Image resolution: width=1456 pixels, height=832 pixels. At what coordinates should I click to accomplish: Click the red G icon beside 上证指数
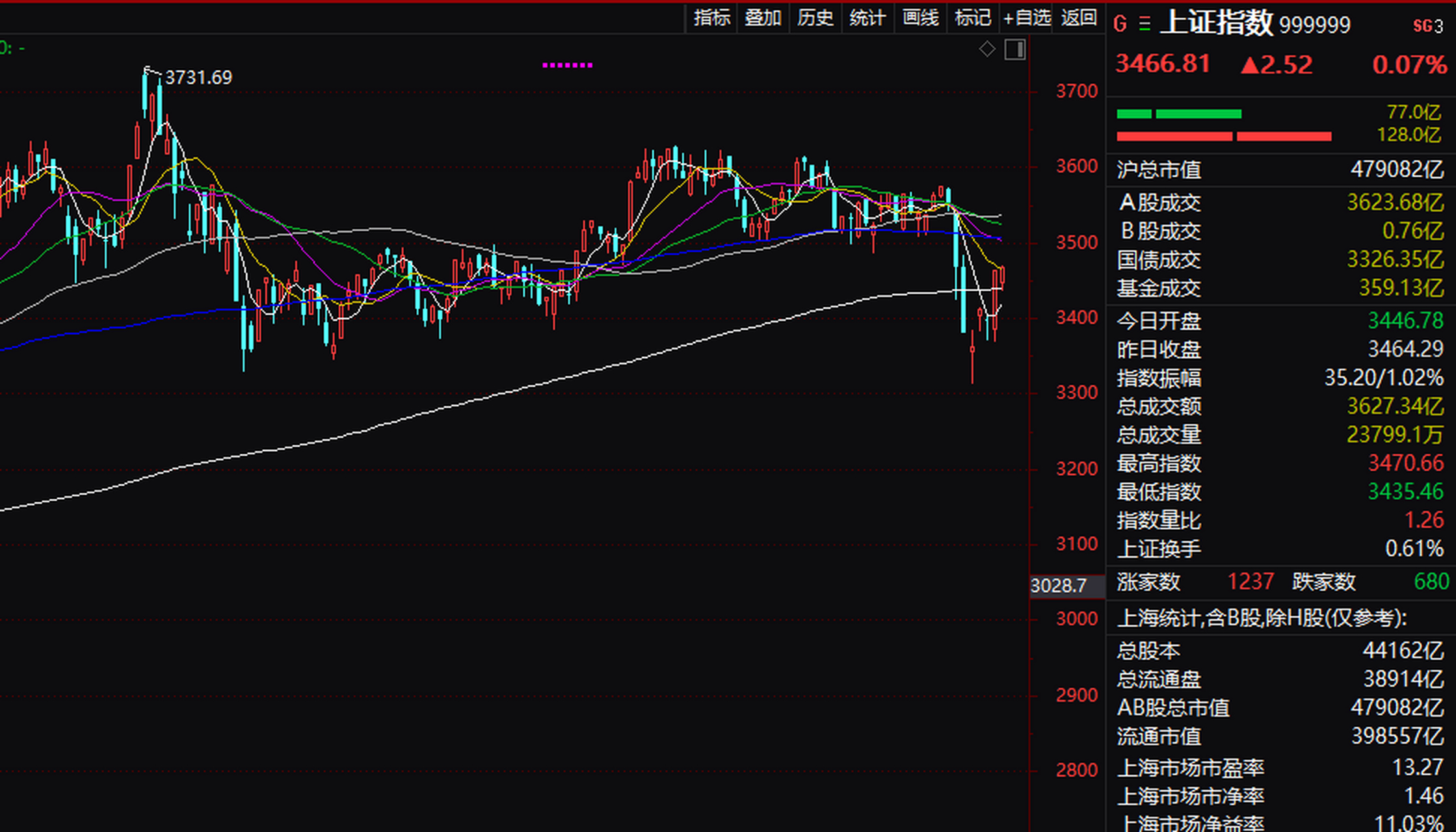1120,24
